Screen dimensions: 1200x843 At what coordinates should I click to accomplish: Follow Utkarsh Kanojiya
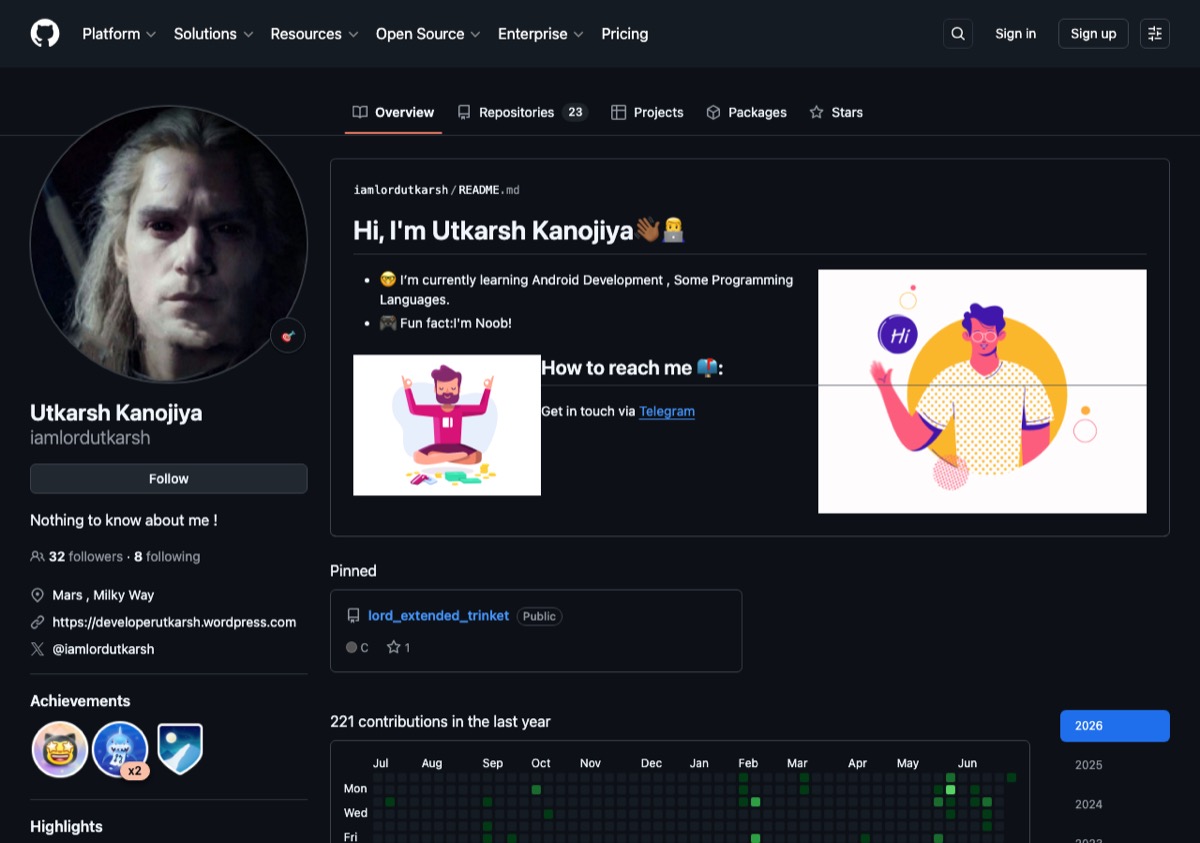click(x=169, y=479)
